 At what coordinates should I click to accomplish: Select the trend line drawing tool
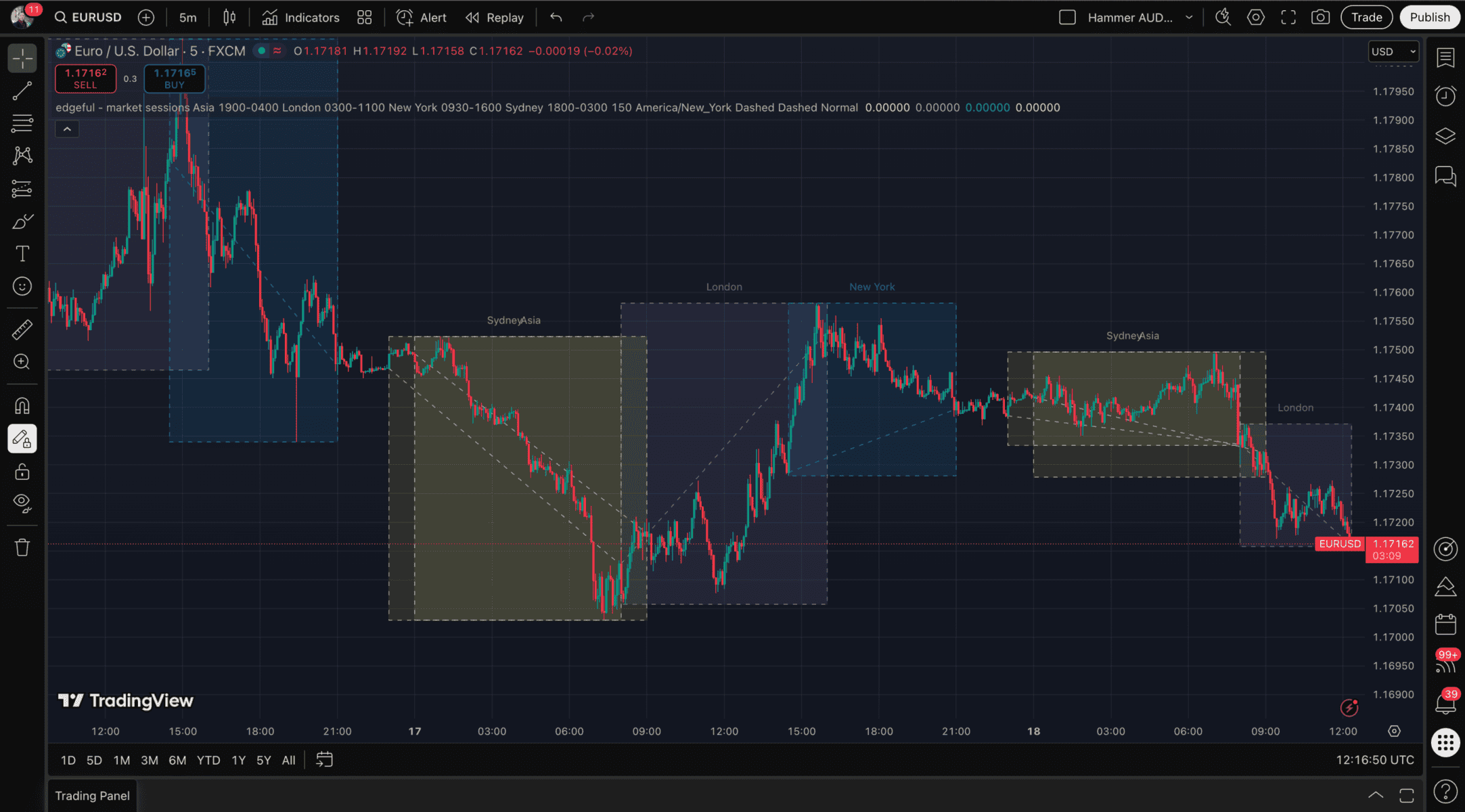[22, 91]
